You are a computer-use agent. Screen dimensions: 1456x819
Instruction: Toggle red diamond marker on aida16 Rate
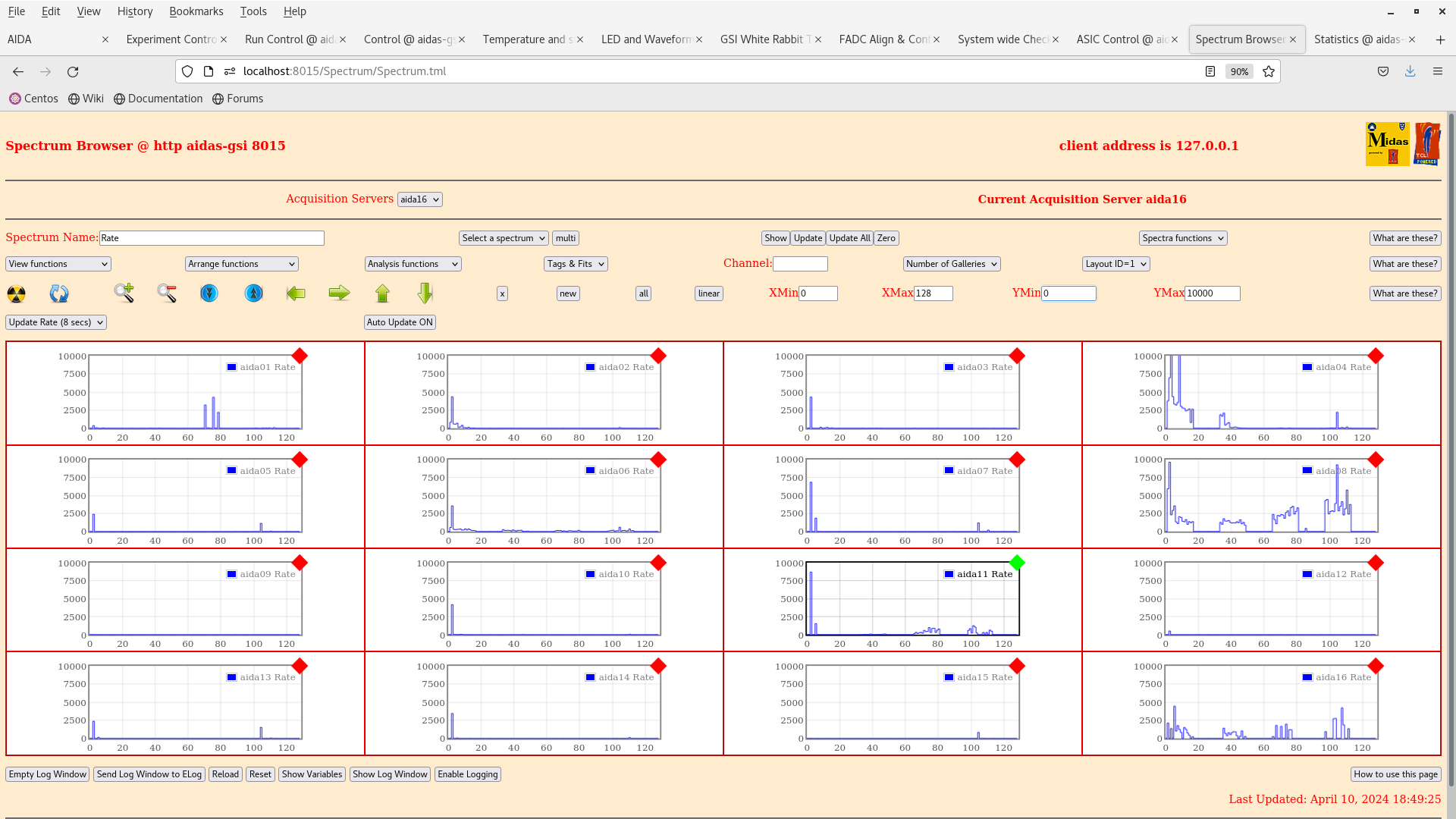tap(1376, 666)
